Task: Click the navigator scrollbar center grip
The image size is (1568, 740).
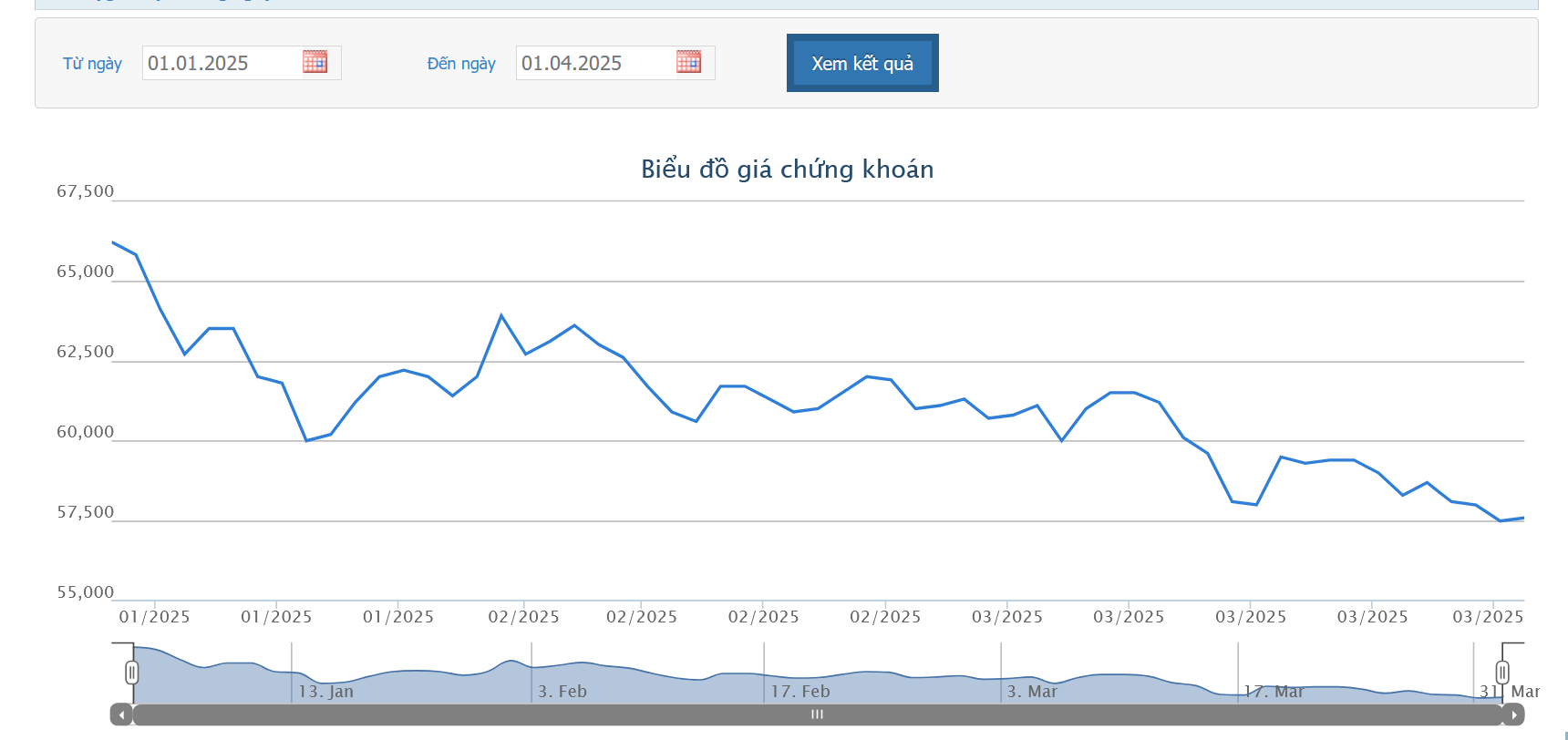Action: click(x=817, y=714)
